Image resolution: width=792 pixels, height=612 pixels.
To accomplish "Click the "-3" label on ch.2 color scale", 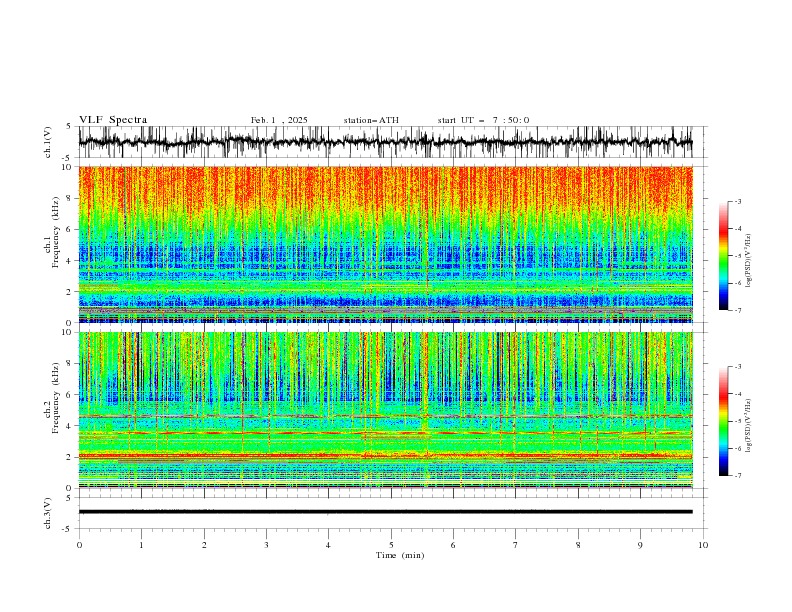I will [738, 367].
